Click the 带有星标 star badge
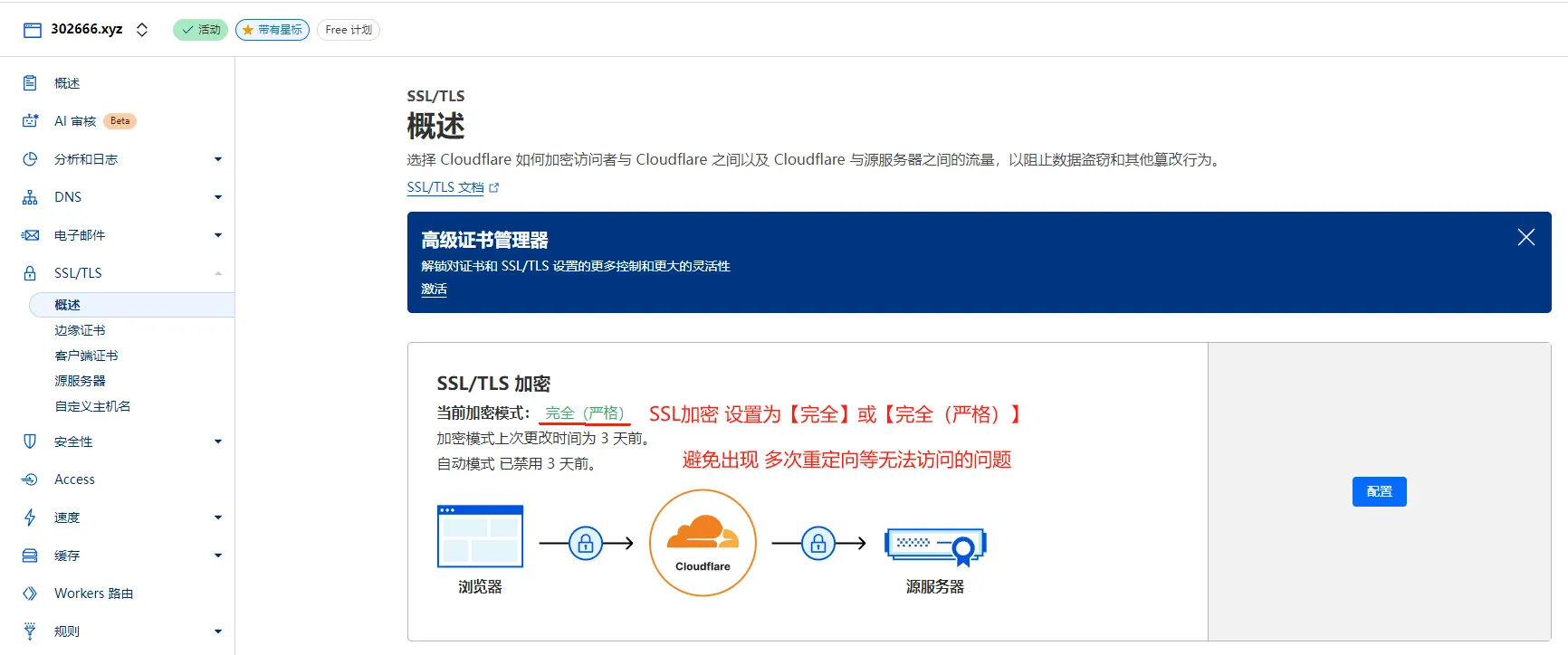 click(272, 30)
